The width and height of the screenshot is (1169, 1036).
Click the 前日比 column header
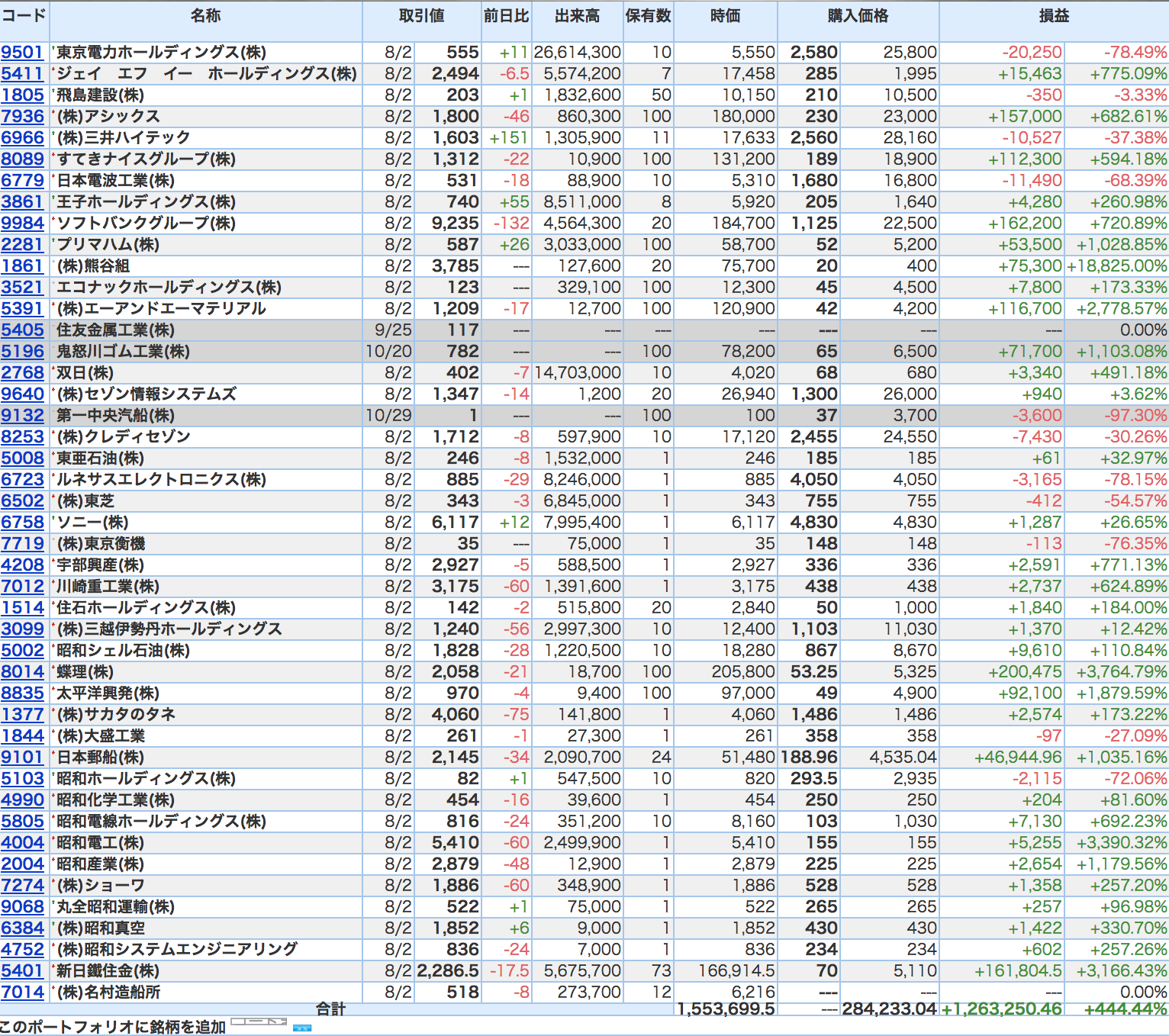coord(506,16)
